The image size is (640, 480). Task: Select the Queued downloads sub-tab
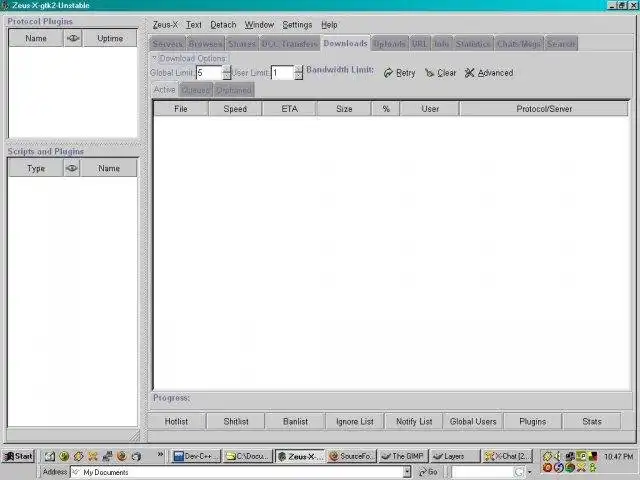pos(196,90)
